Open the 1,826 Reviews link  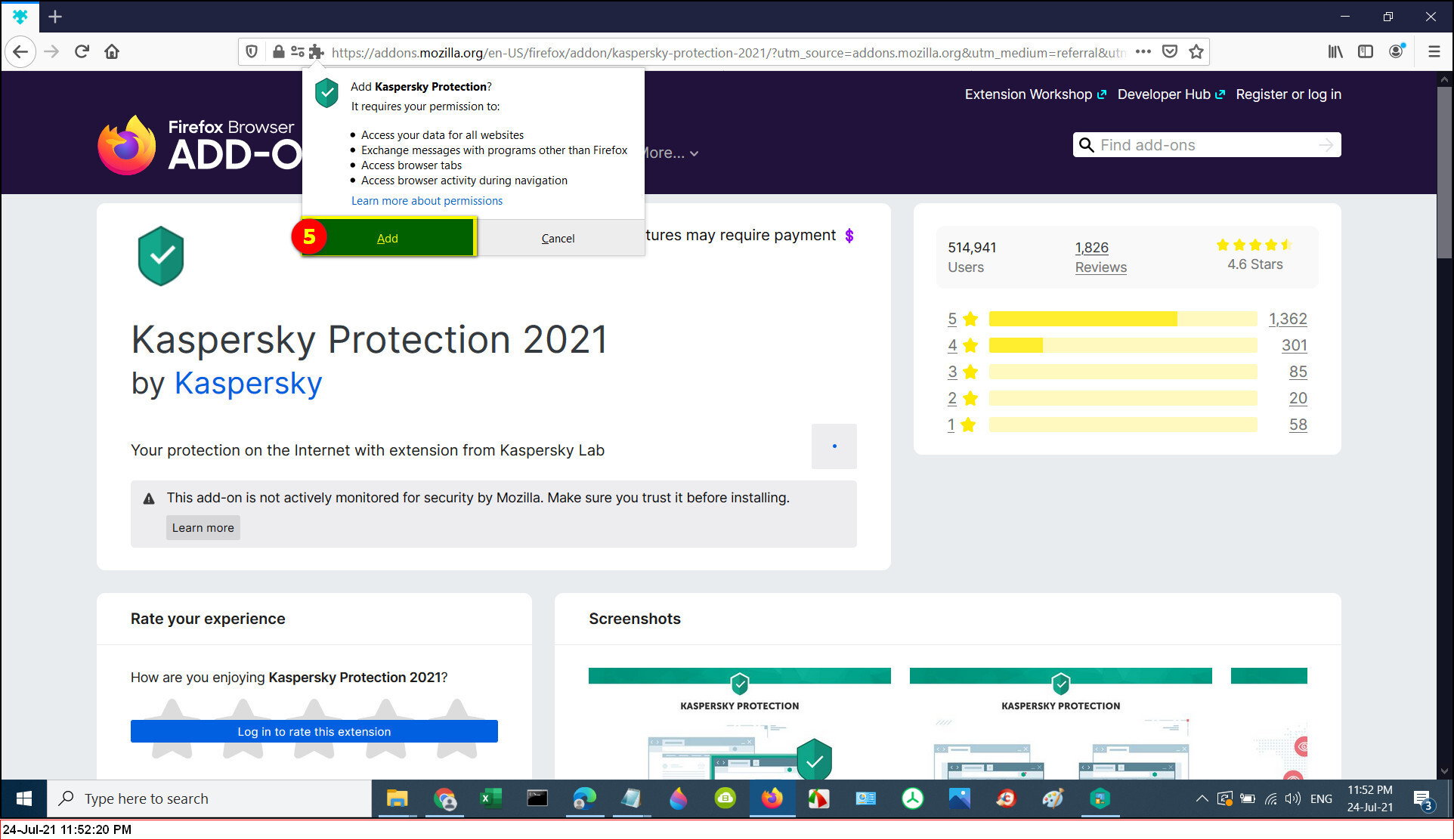point(1100,257)
